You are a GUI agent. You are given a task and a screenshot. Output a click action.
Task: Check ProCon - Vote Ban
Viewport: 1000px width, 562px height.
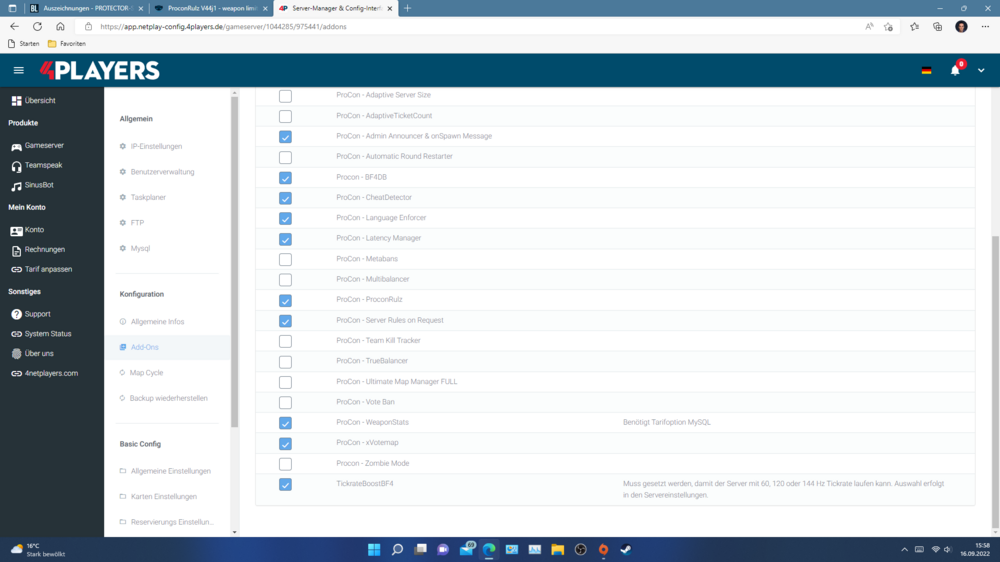(285, 403)
